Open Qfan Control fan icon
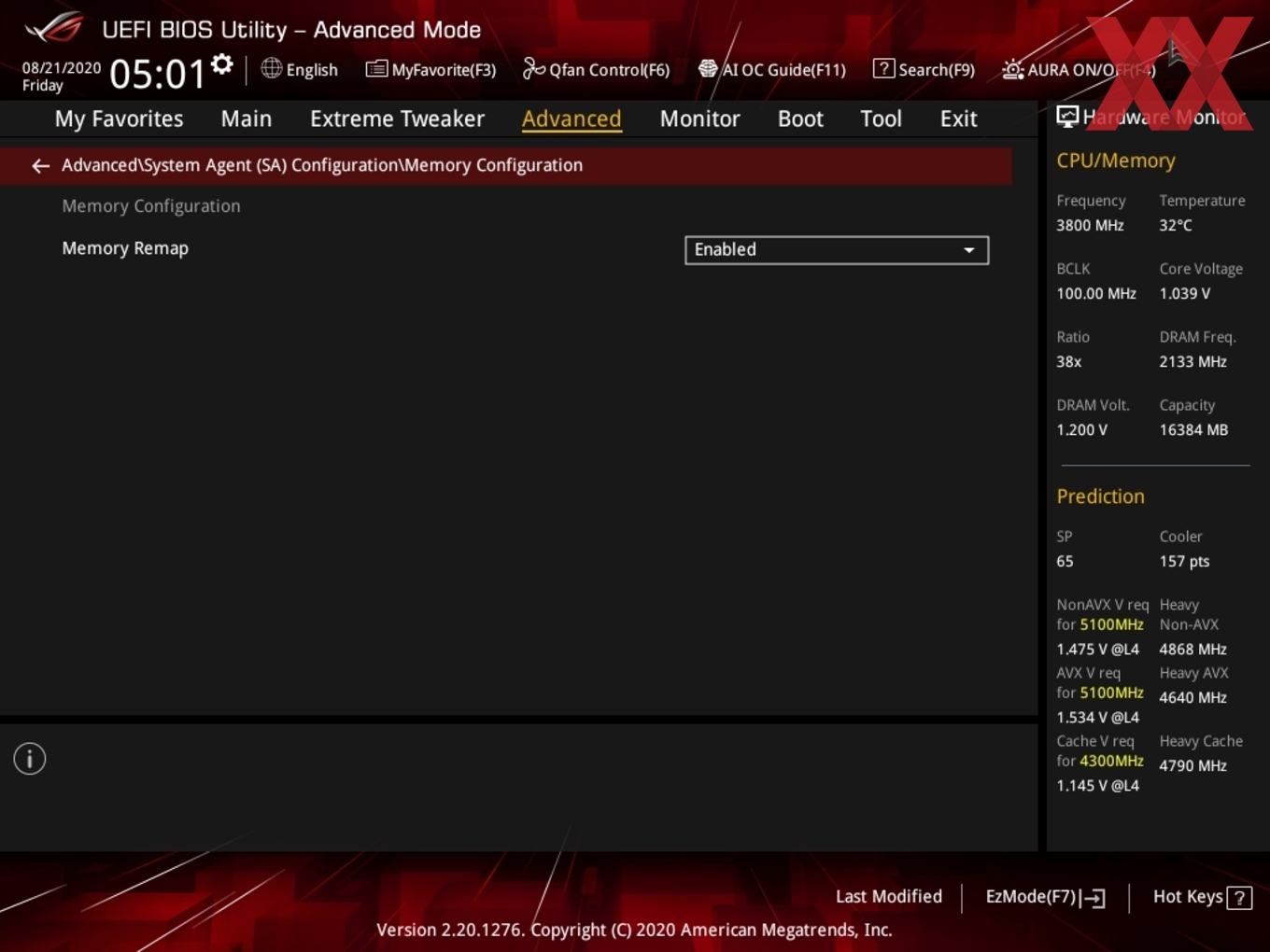1270x952 pixels. coord(533,68)
